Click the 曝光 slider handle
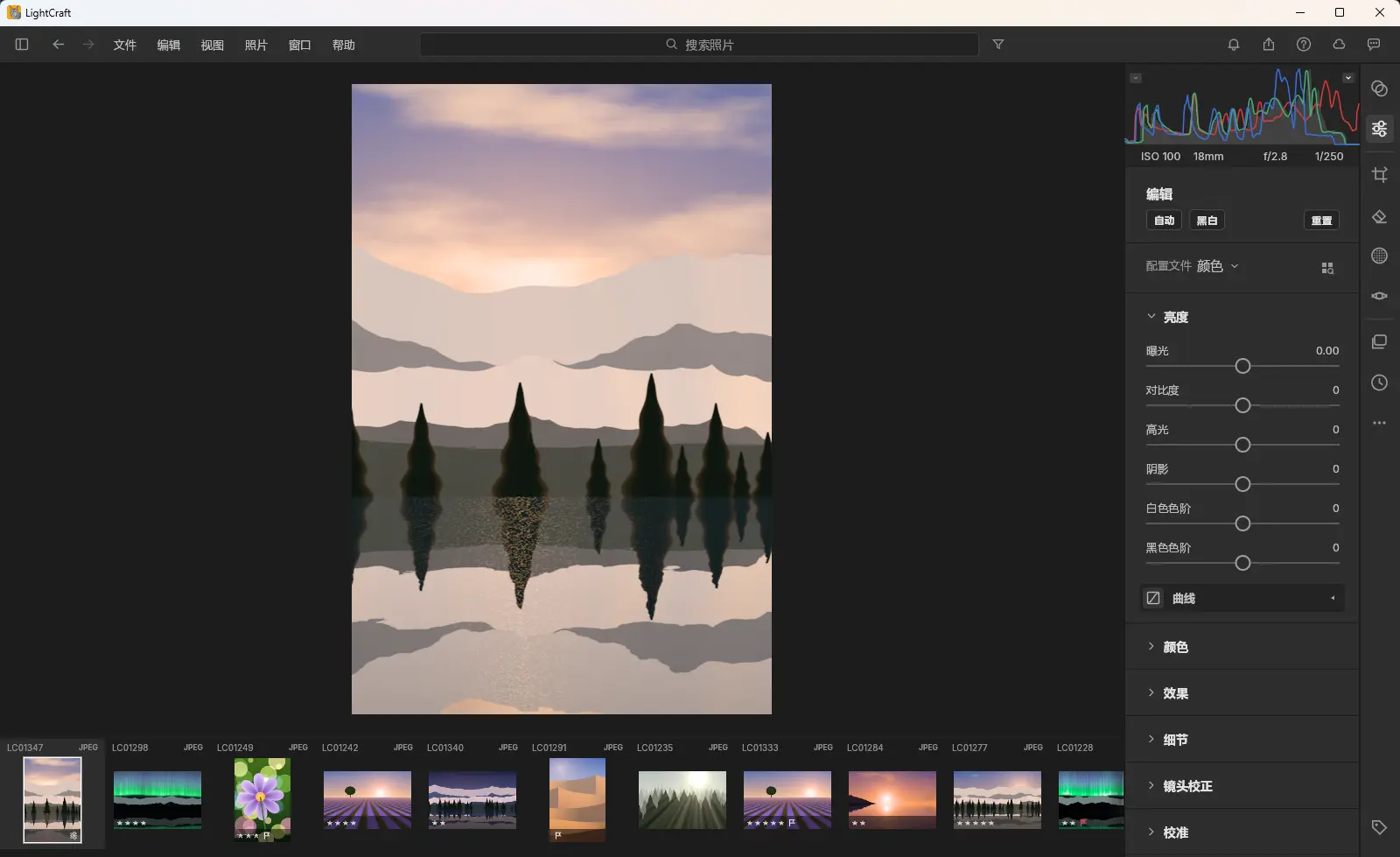The image size is (1400, 857). point(1242,366)
